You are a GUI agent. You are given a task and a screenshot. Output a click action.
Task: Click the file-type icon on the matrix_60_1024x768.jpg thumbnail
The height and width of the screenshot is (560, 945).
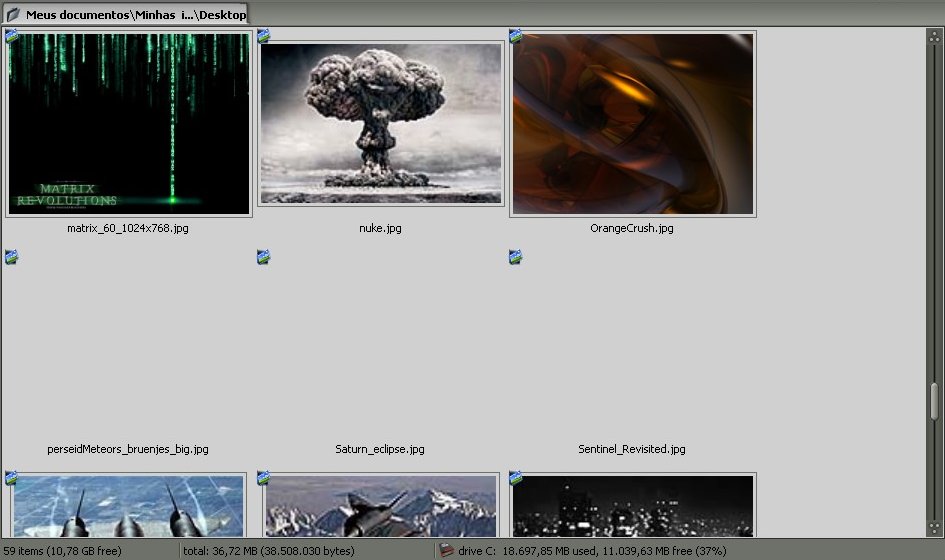(12, 36)
